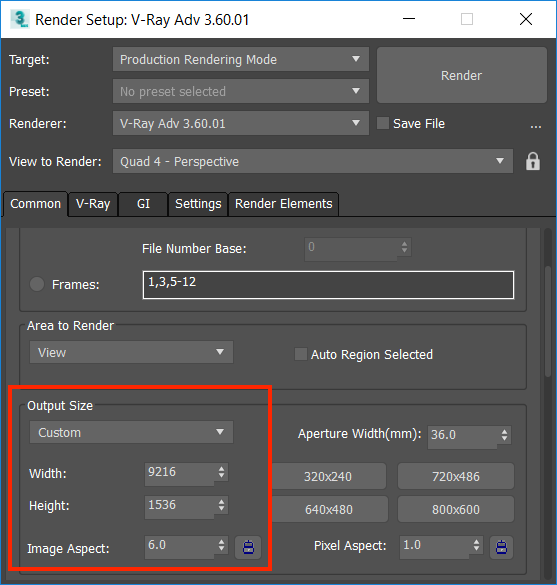Image resolution: width=557 pixels, height=585 pixels.
Task: Click the Width value field
Action: 180,473
